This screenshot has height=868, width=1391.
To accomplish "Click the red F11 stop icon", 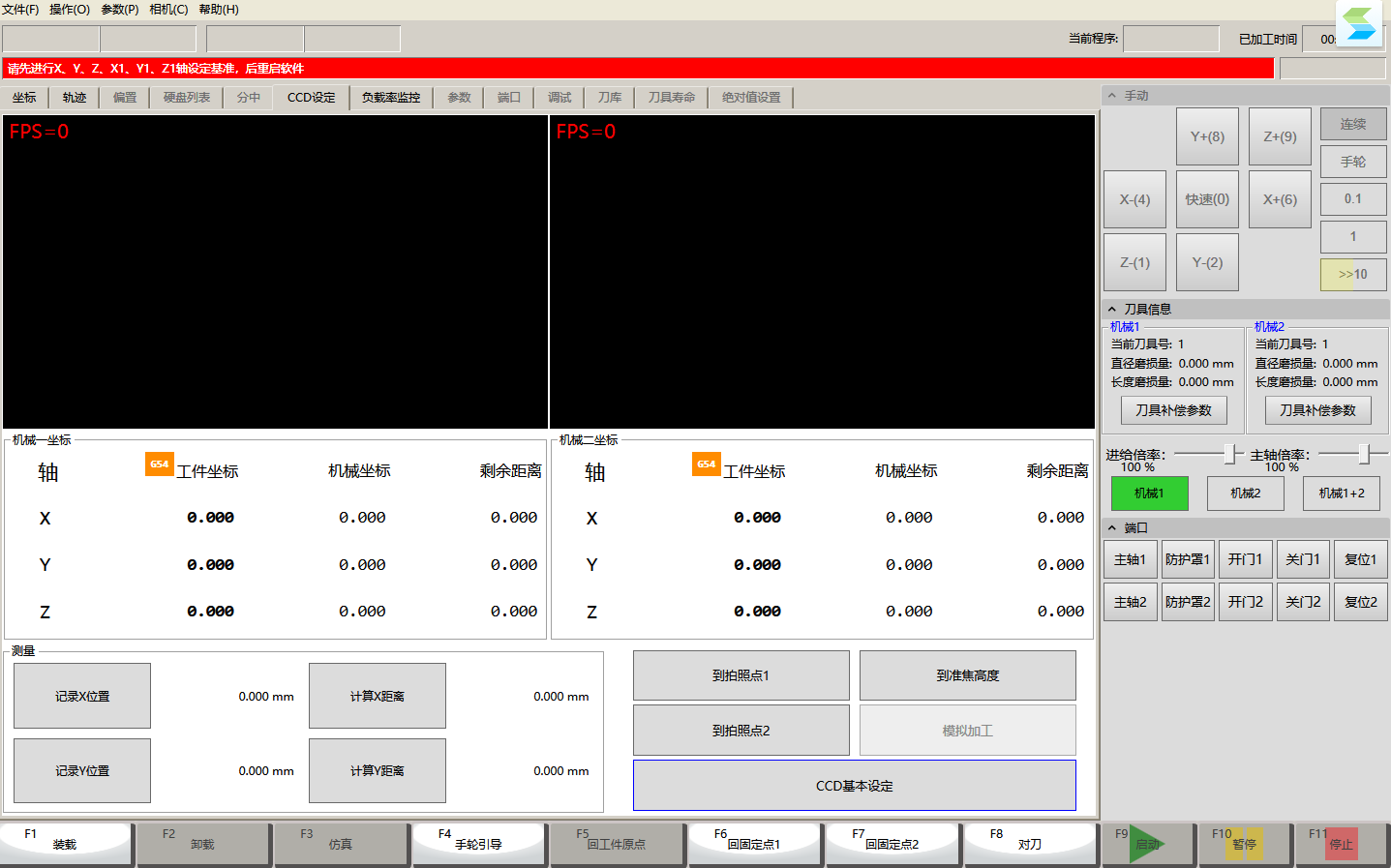I will (x=1342, y=844).
